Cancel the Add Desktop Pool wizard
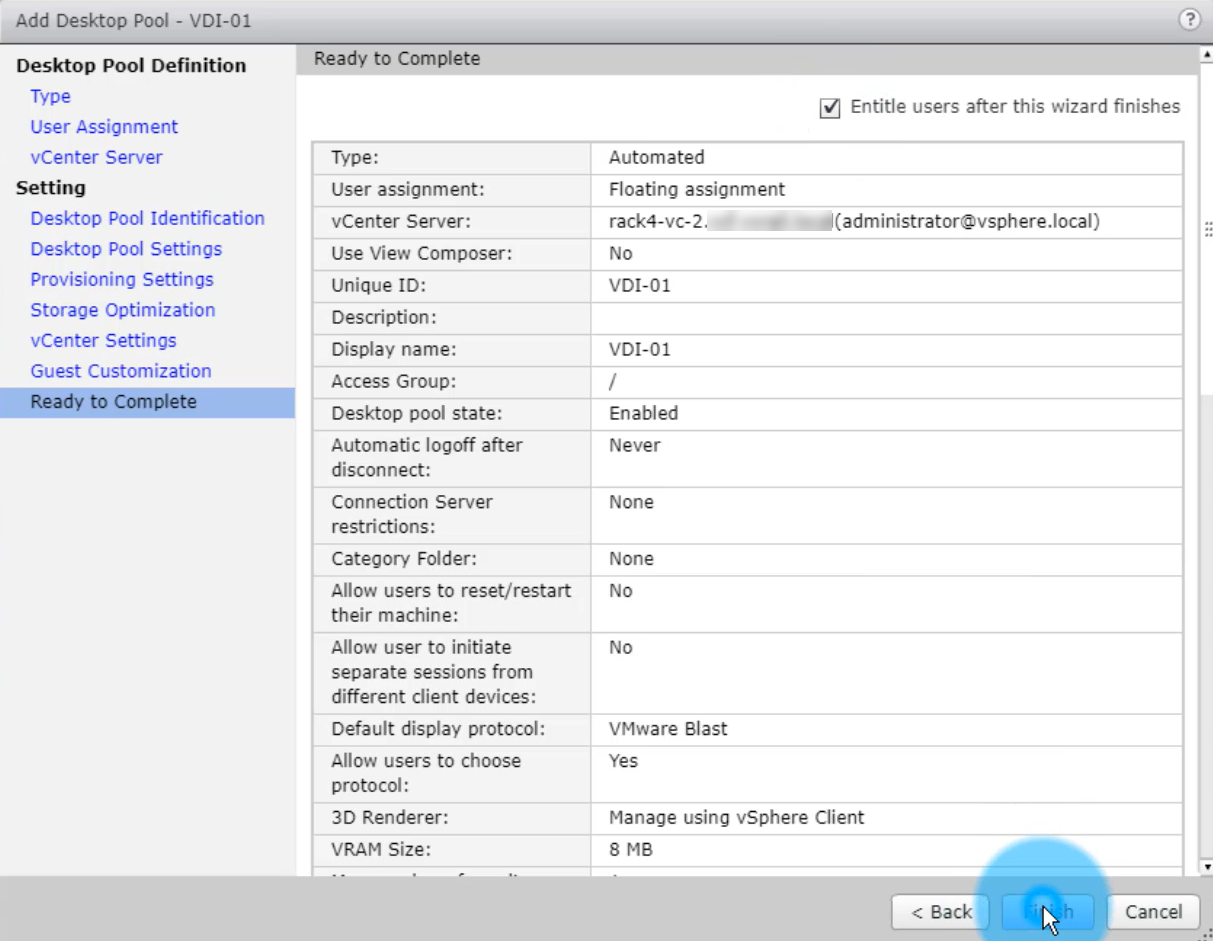The image size is (1213, 941). 1153,912
